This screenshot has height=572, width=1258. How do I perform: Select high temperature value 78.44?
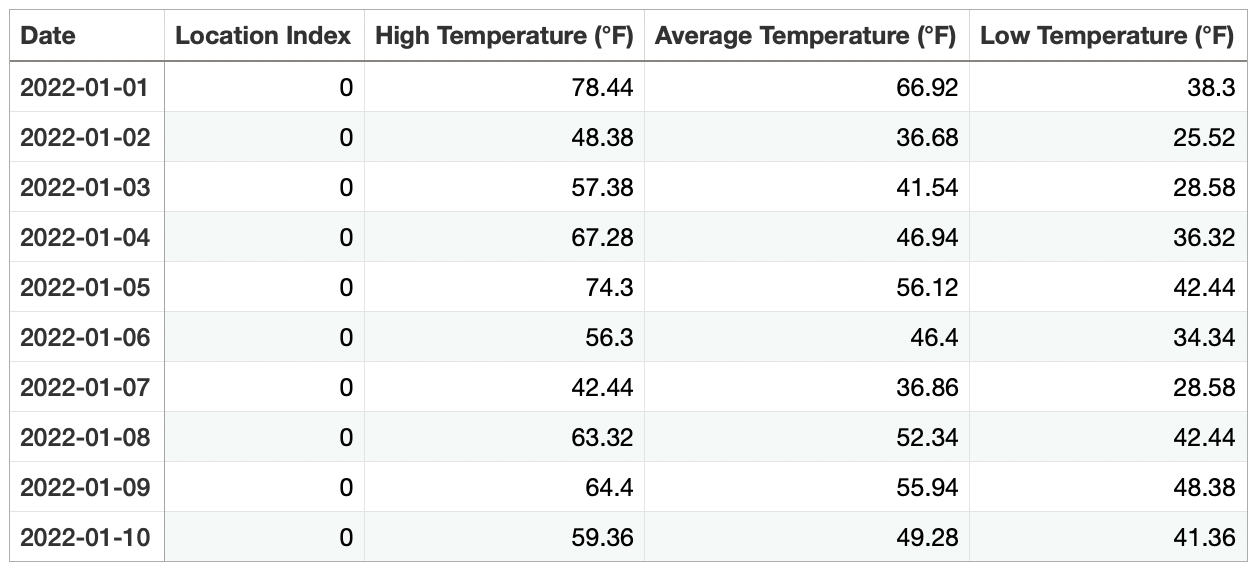tap(601, 88)
